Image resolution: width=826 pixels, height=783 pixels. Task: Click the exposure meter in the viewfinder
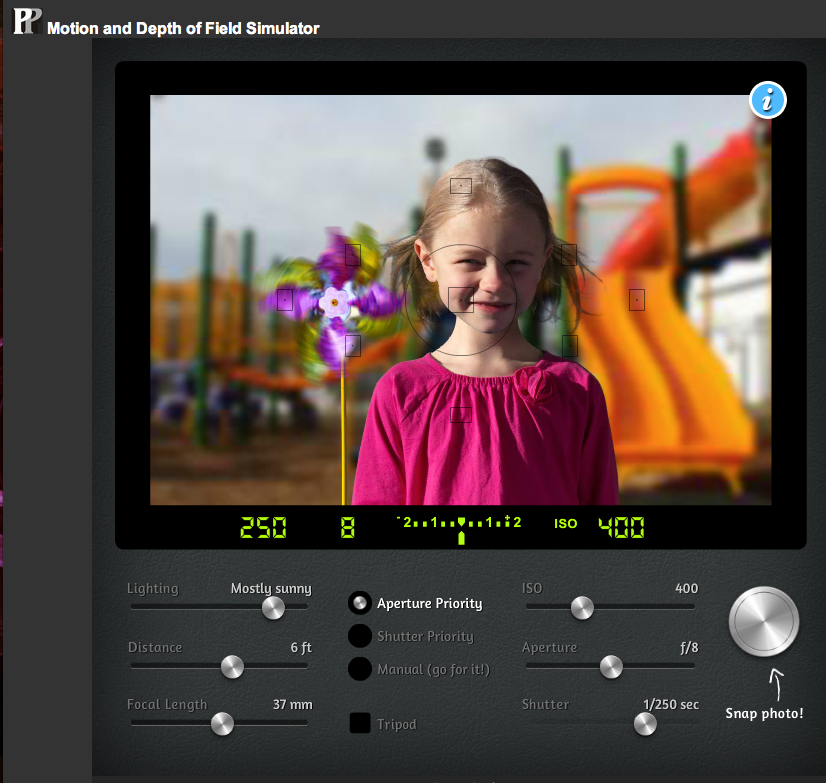click(461, 522)
